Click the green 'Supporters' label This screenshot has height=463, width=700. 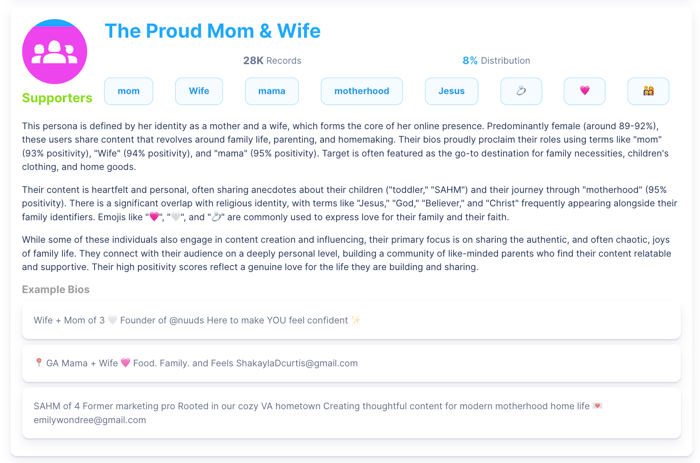tap(57, 98)
